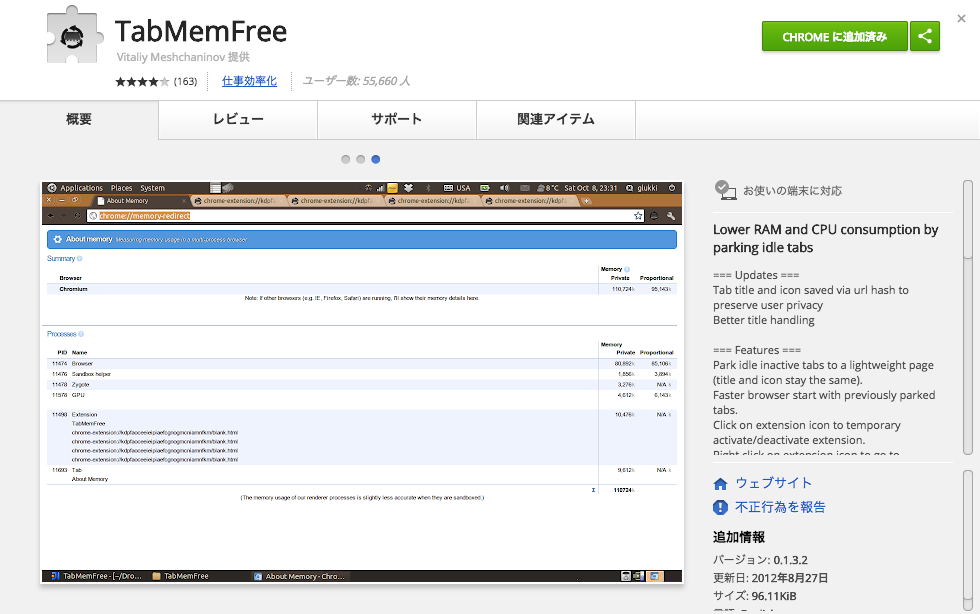Click the device compatibility checkmark icon
Viewport: 980px width, 614px height.
725,190
